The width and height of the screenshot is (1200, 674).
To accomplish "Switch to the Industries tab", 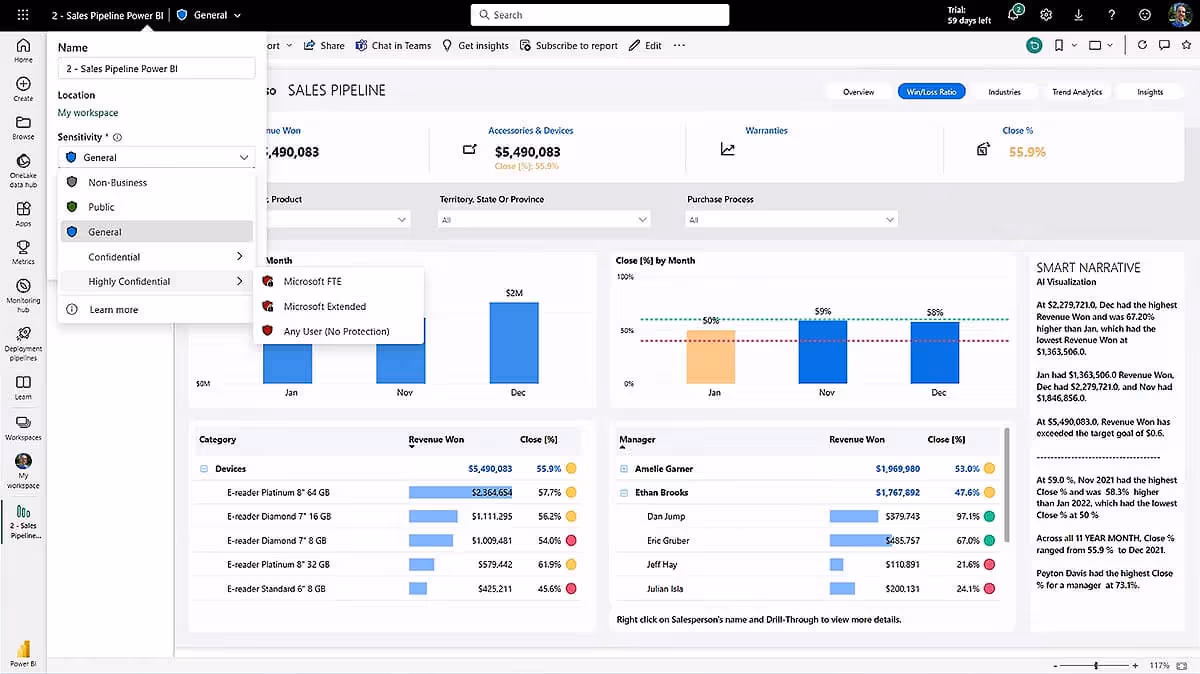I will click(x=1004, y=91).
